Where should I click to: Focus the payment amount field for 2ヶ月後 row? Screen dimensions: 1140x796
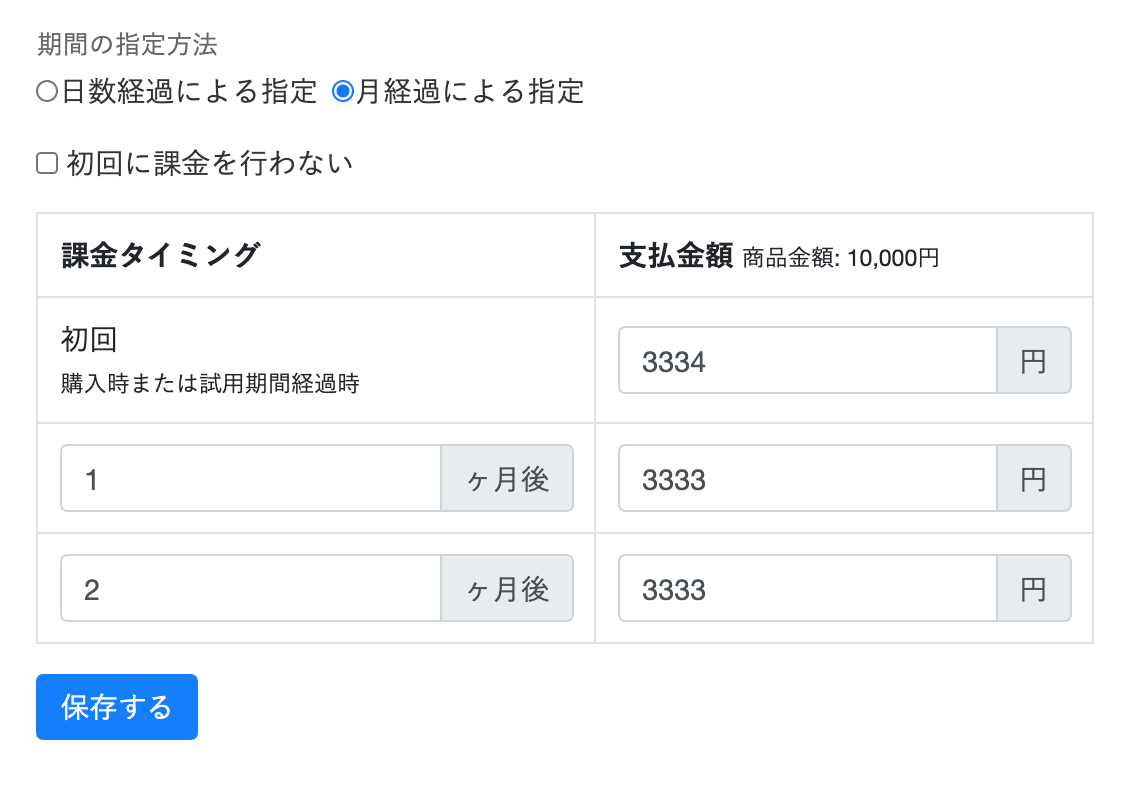(807, 589)
